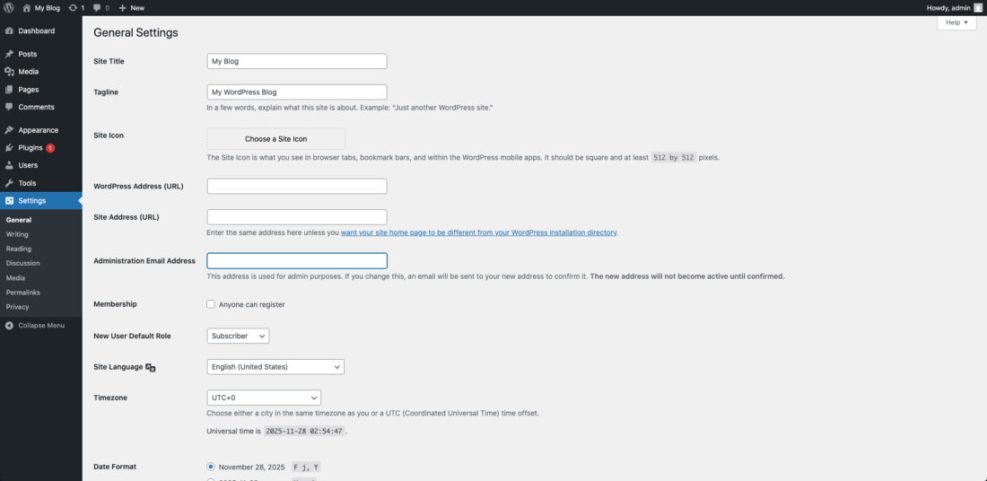The height and width of the screenshot is (481, 987).
Task: Open the My Blog home icon
Action: (26, 8)
